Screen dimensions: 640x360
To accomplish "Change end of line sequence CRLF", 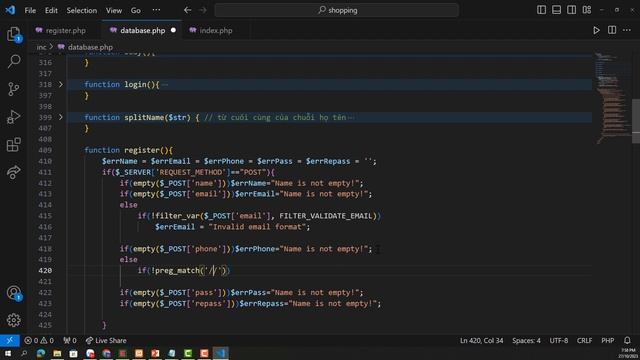I will (x=584, y=340).
